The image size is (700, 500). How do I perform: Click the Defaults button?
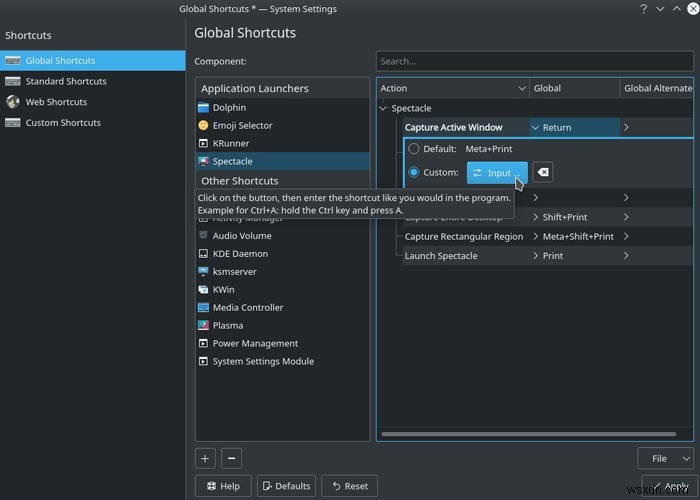click(x=287, y=486)
